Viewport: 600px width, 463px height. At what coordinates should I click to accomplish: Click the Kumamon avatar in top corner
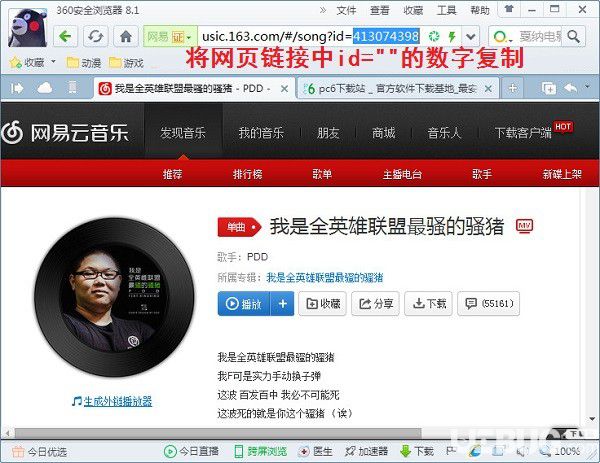tap(28, 27)
